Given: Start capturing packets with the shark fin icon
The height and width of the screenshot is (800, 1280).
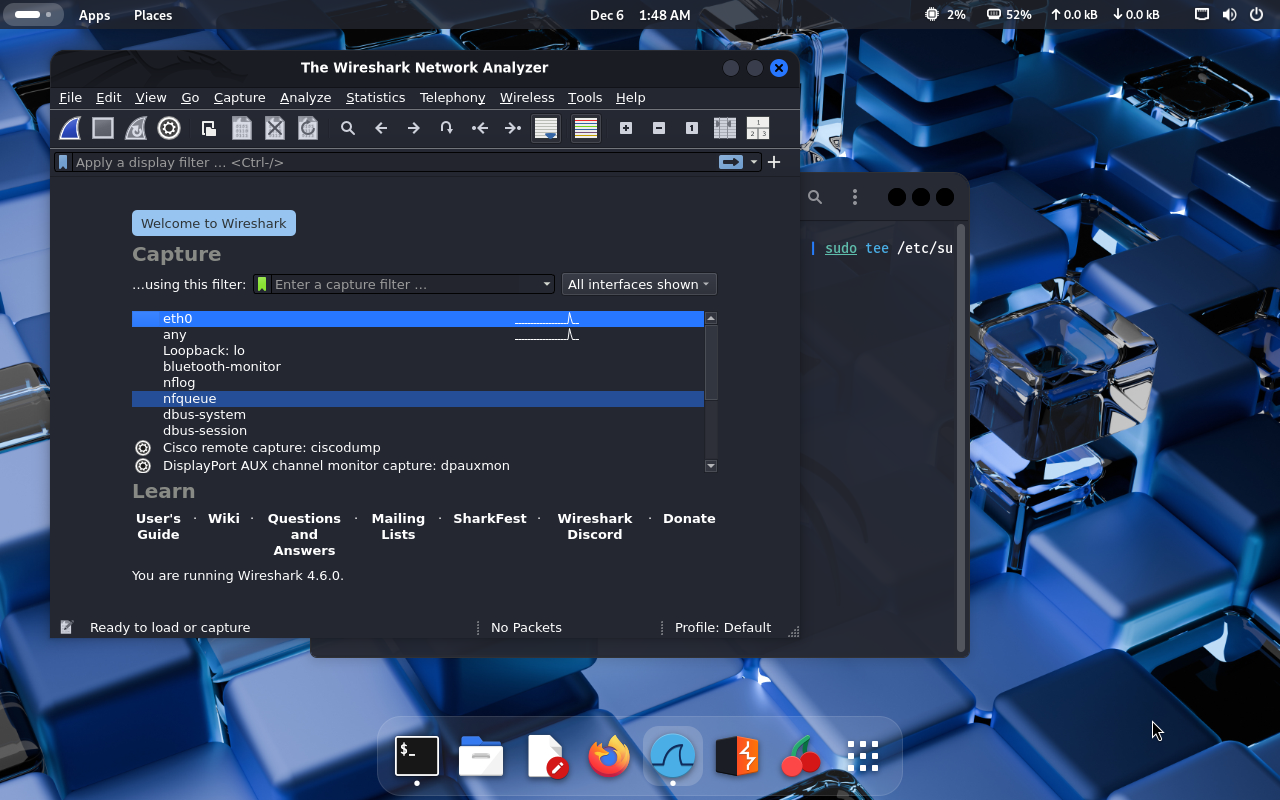Looking at the screenshot, I should 70,128.
